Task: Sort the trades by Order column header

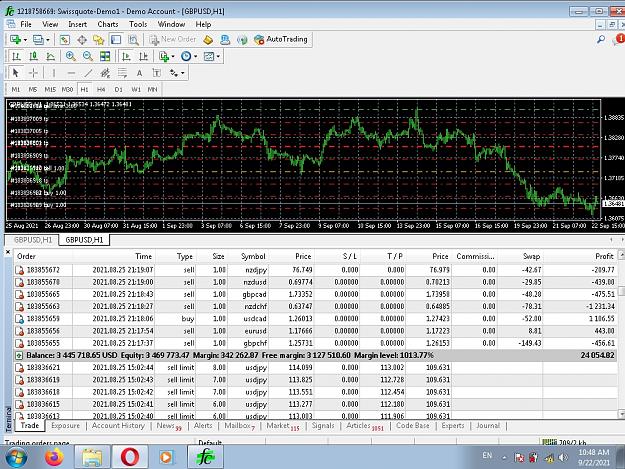Action: tap(26, 256)
